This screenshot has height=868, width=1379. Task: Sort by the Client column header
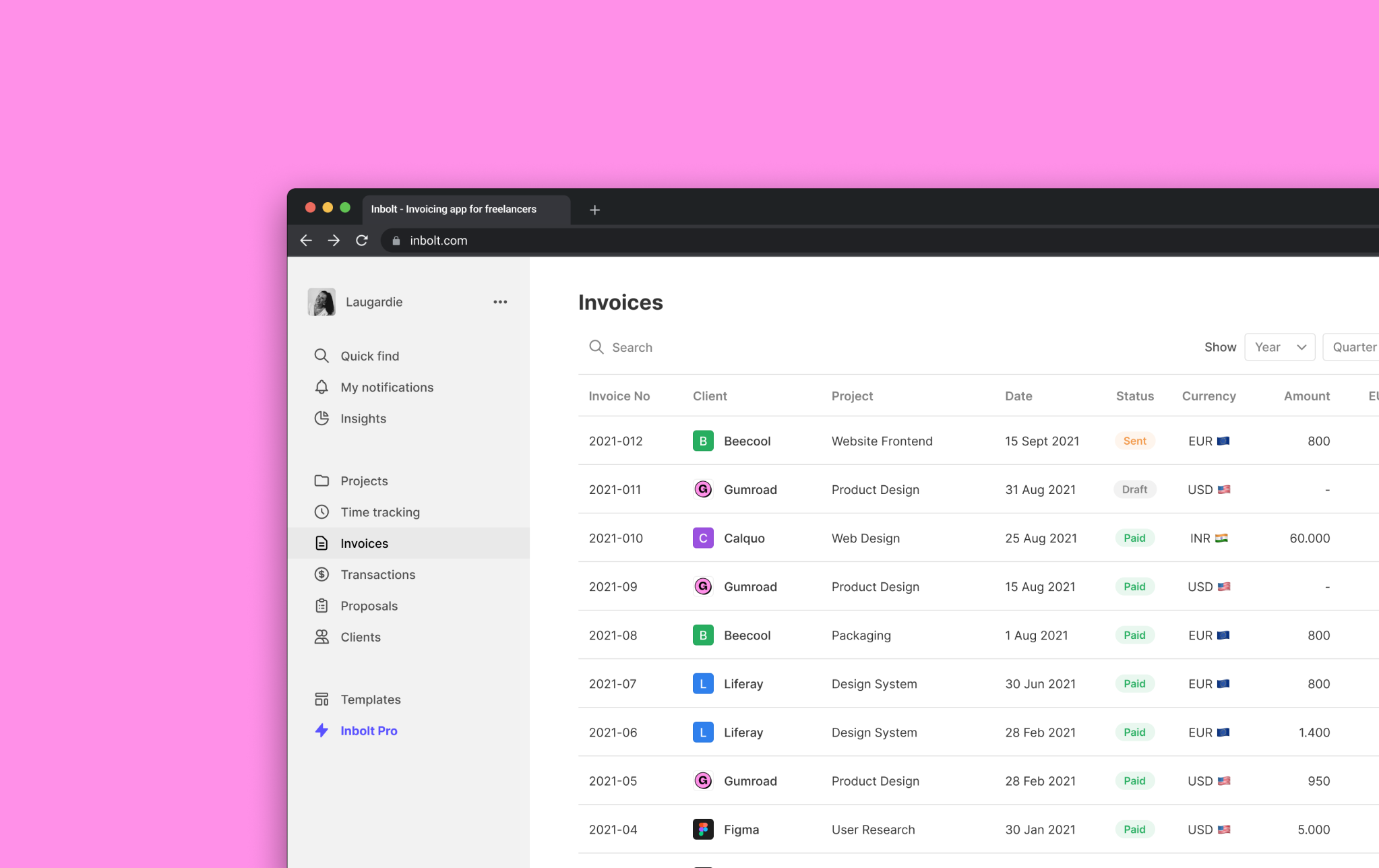click(710, 396)
